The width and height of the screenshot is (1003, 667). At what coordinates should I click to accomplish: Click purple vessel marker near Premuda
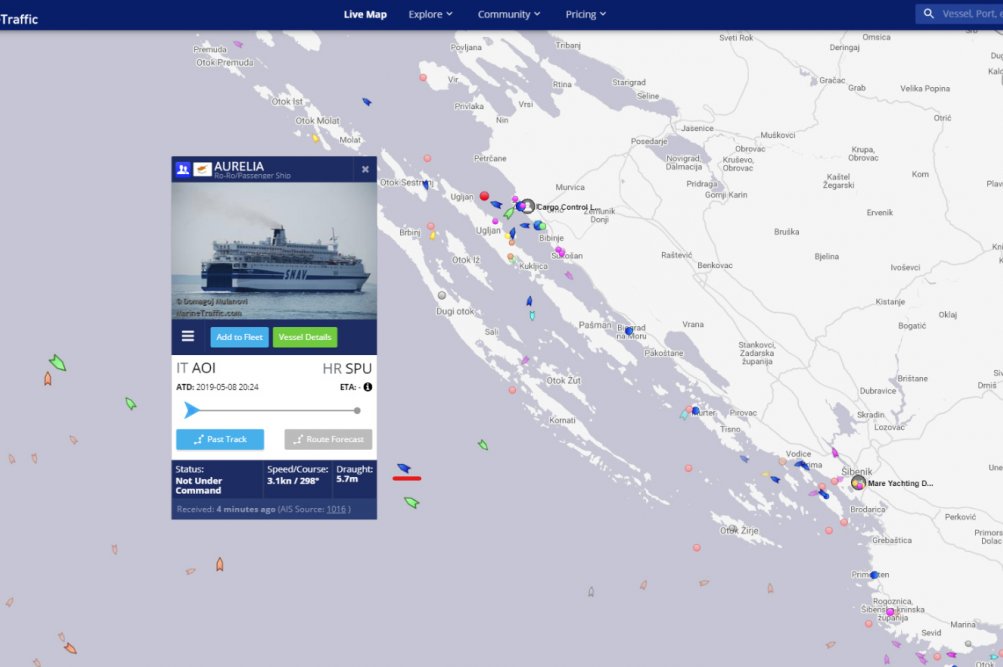tap(238, 45)
